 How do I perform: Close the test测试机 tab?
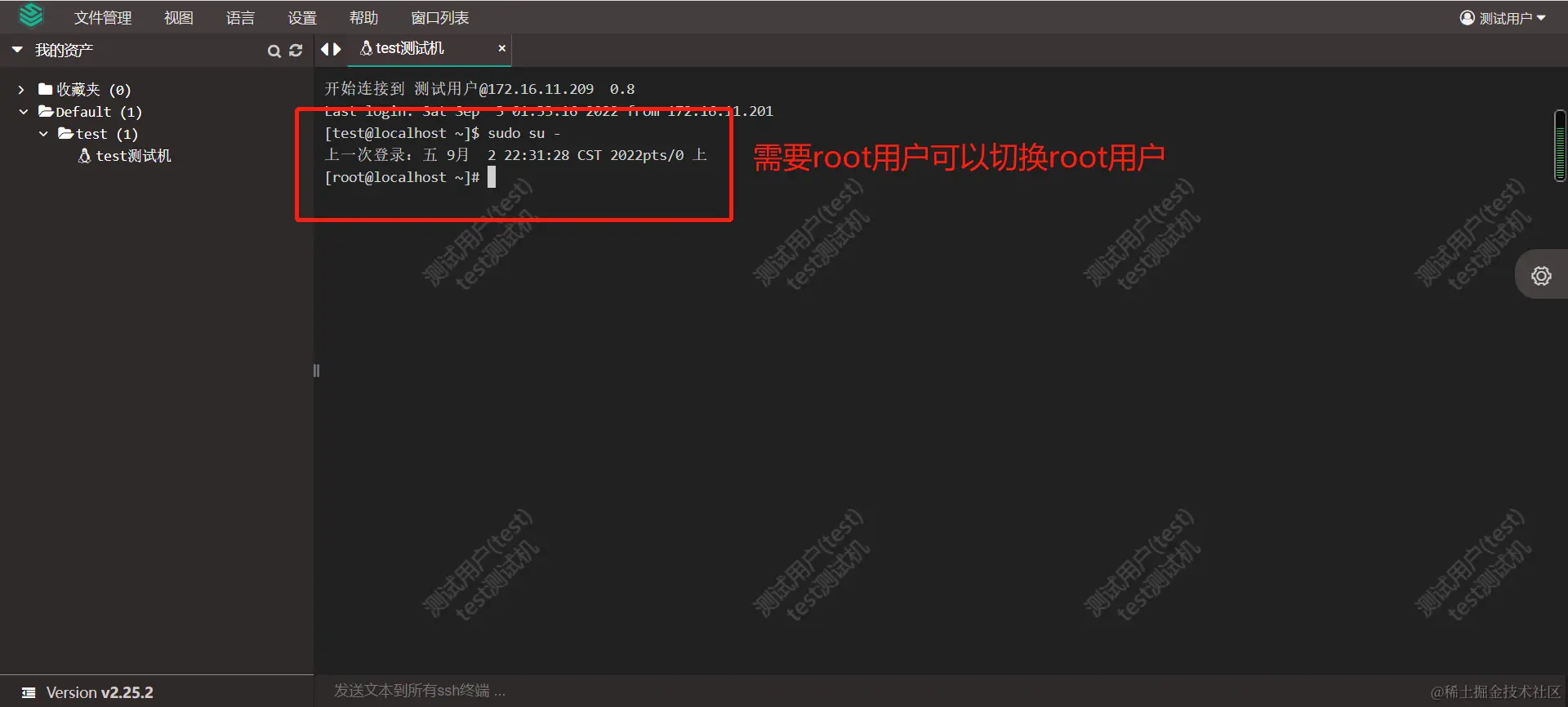(502, 48)
